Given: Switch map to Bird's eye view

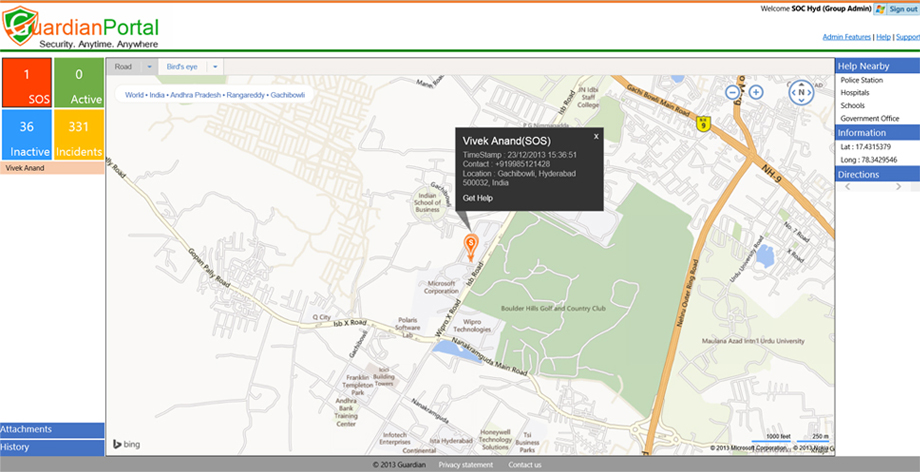Looking at the screenshot, I should point(182,67).
